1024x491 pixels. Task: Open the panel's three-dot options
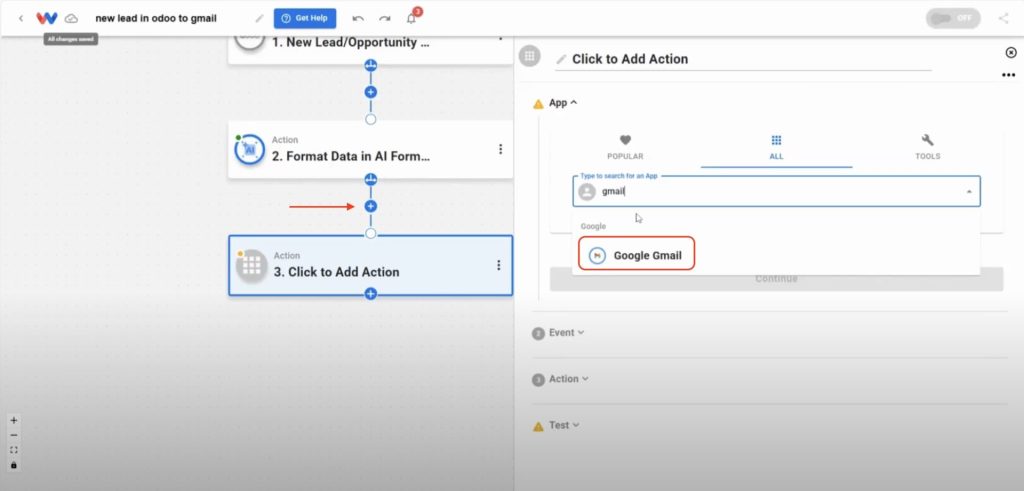click(1008, 75)
